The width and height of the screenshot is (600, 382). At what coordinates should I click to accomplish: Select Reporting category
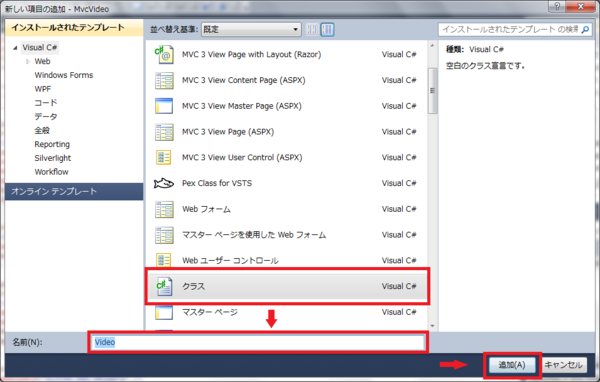tap(52, 144)
